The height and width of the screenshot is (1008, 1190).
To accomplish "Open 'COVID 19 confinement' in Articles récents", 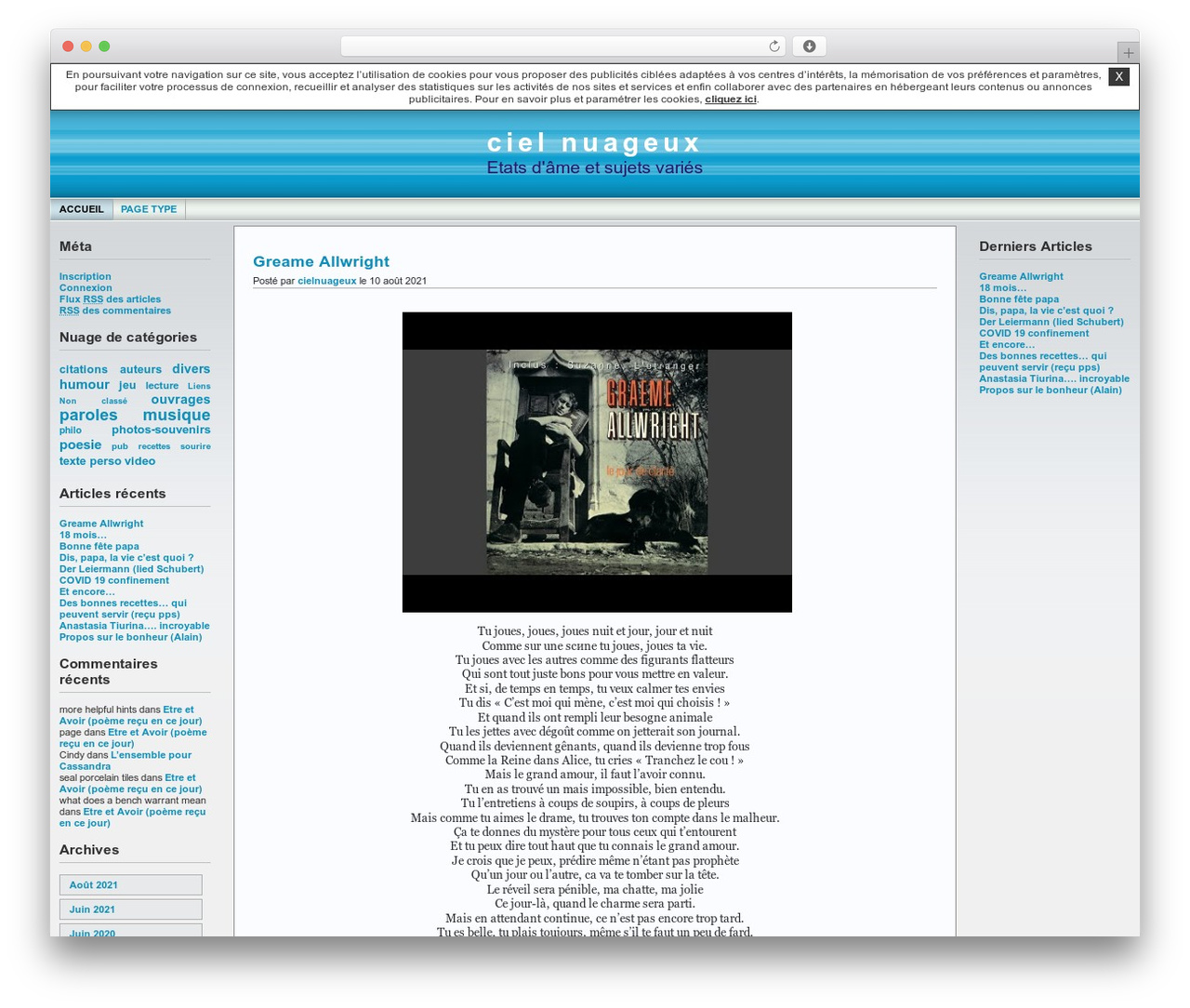I will (114, 580).
